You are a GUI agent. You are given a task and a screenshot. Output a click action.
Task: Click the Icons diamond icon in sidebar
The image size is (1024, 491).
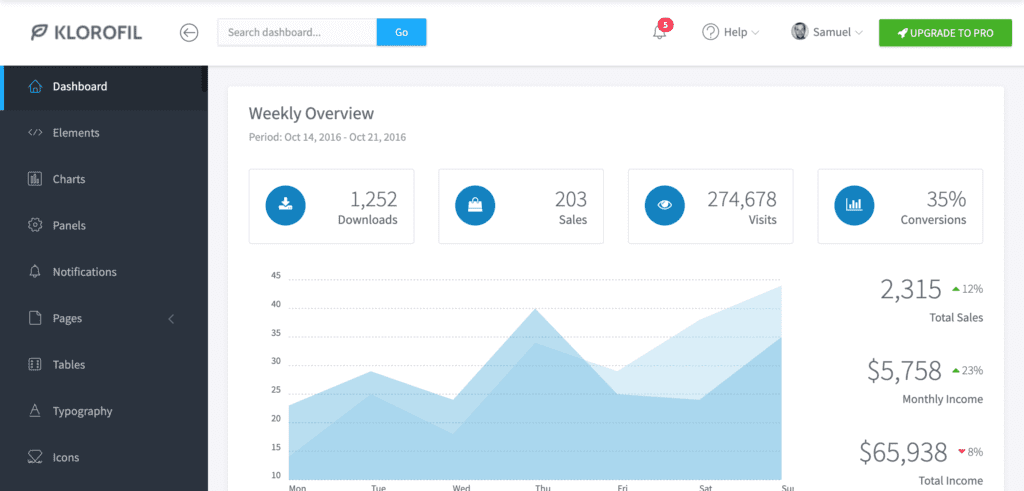click(x=35, y=457)
